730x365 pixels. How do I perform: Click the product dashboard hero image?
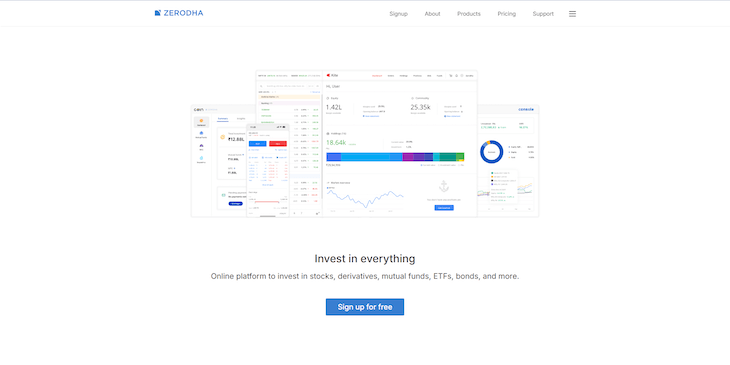coord(365,143)
